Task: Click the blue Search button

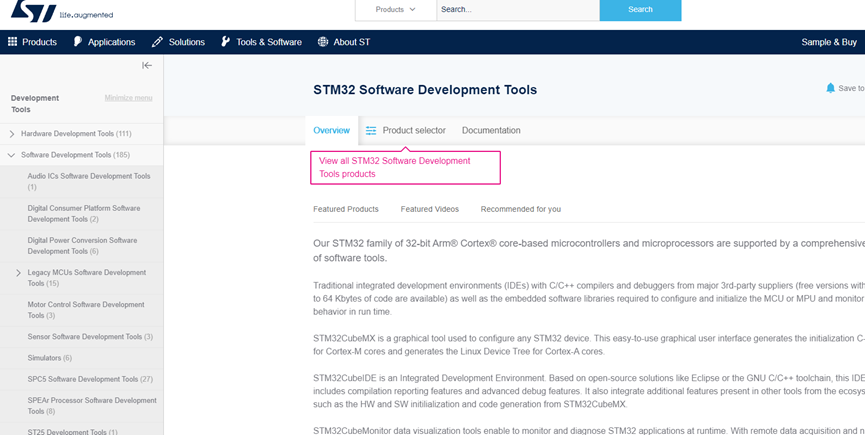Action: click(640, 9)
